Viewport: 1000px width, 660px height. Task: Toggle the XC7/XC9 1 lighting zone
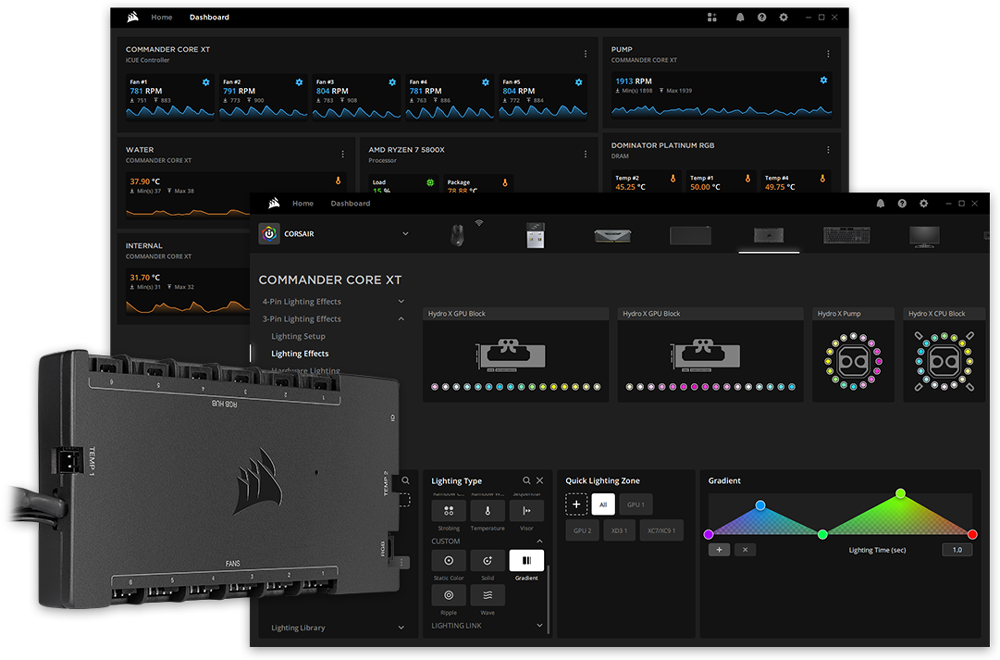coord(661,531)
